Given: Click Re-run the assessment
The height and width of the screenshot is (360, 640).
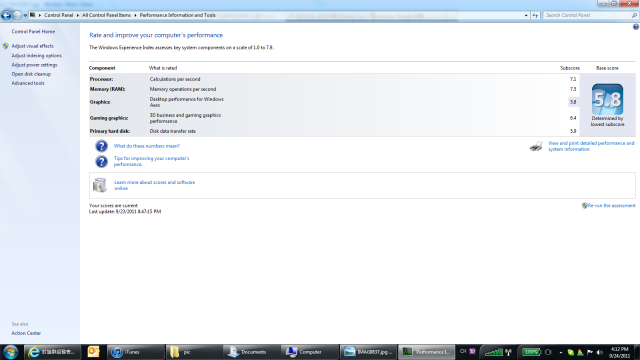Looking at the screenshot, I should tap(611, 206).
